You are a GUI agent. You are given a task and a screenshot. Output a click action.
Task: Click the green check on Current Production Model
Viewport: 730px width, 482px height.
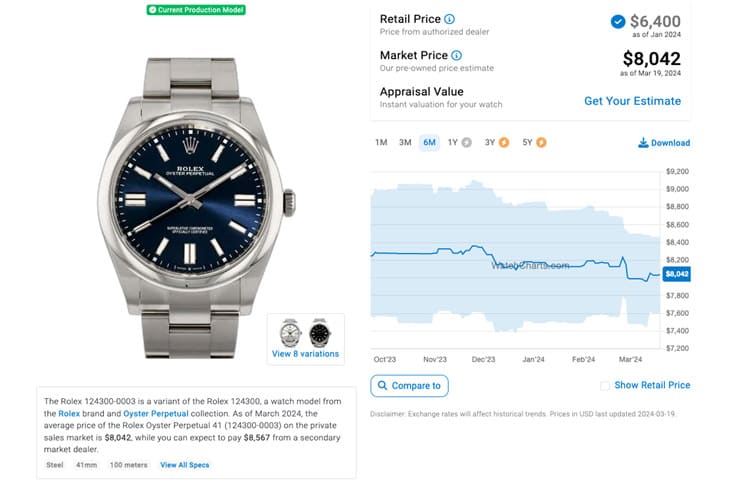tap(152, 10)
